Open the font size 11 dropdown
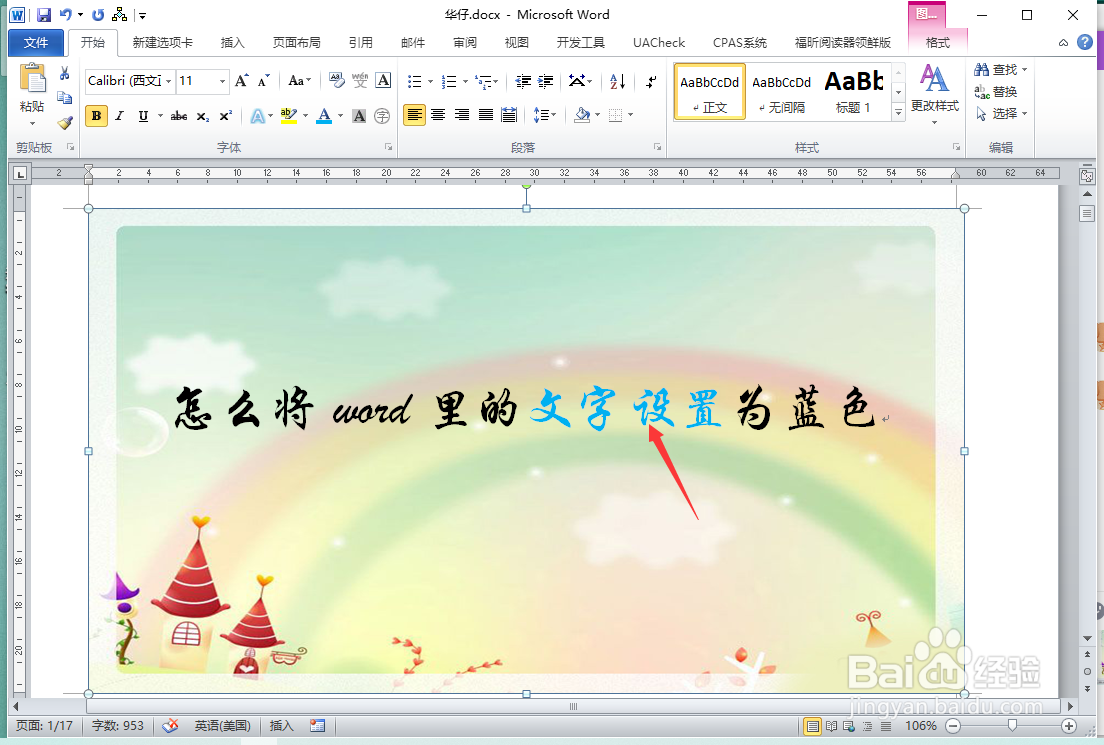 [222, 82]
